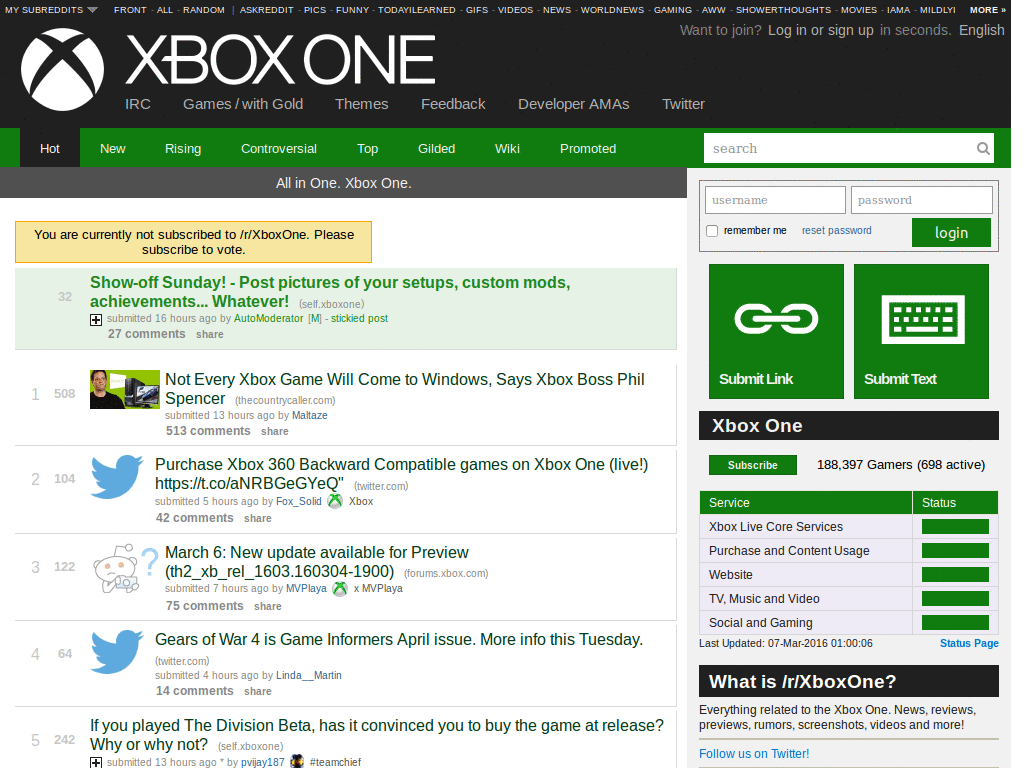This screenshot has height=768, width=1024.
Task: Open Maltaze user profile
Action: (310, 415)
